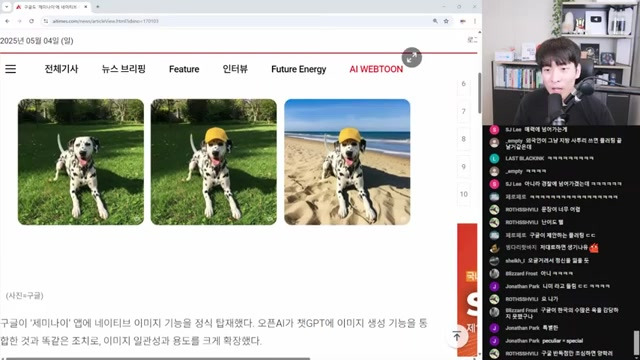640x360 pixels.
Task: Click sheikh_i avatar in chat
Action: (494, 260)
